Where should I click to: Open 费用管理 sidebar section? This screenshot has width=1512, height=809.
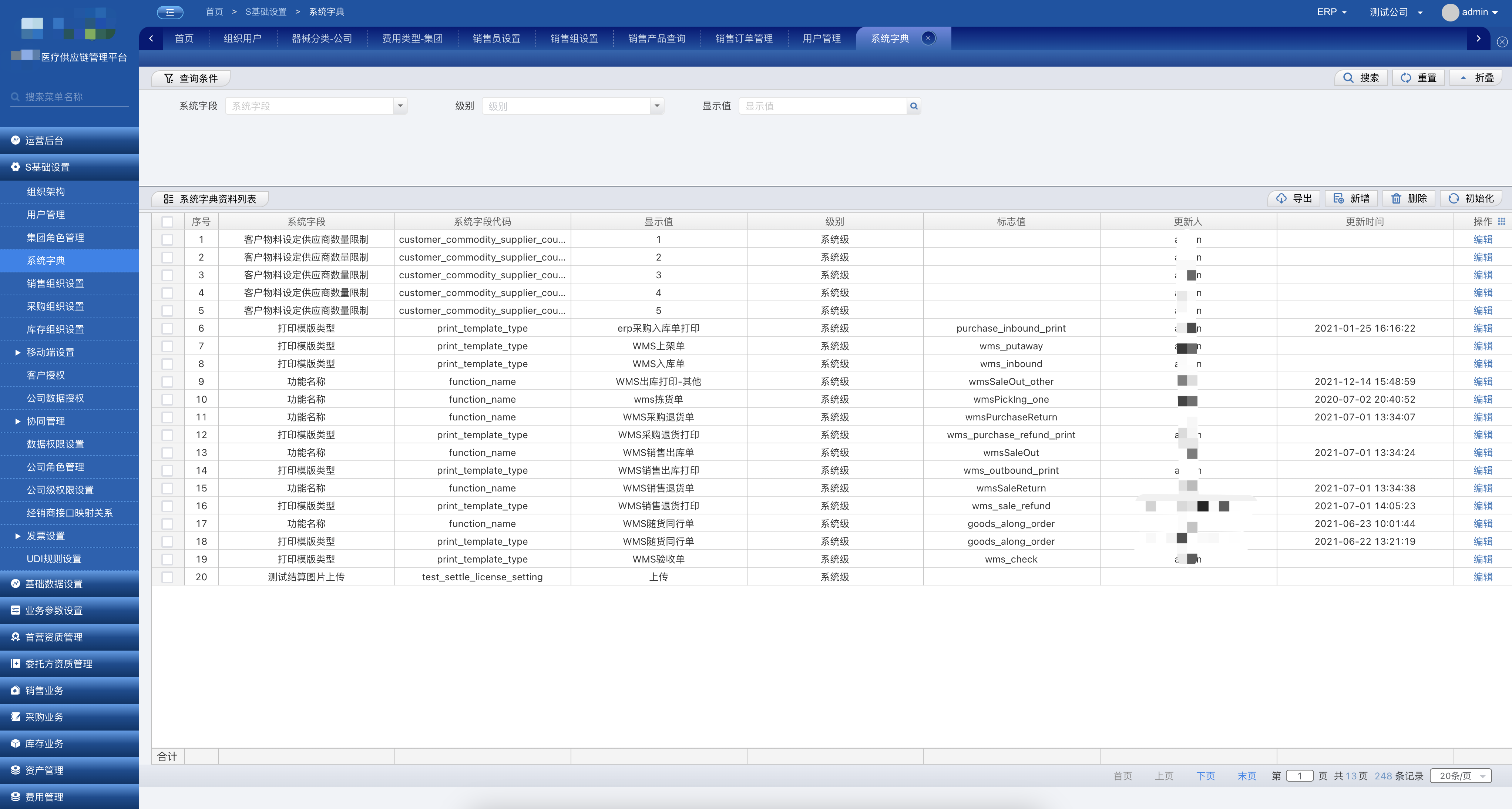pyautogui.click(x=69, y=797)
